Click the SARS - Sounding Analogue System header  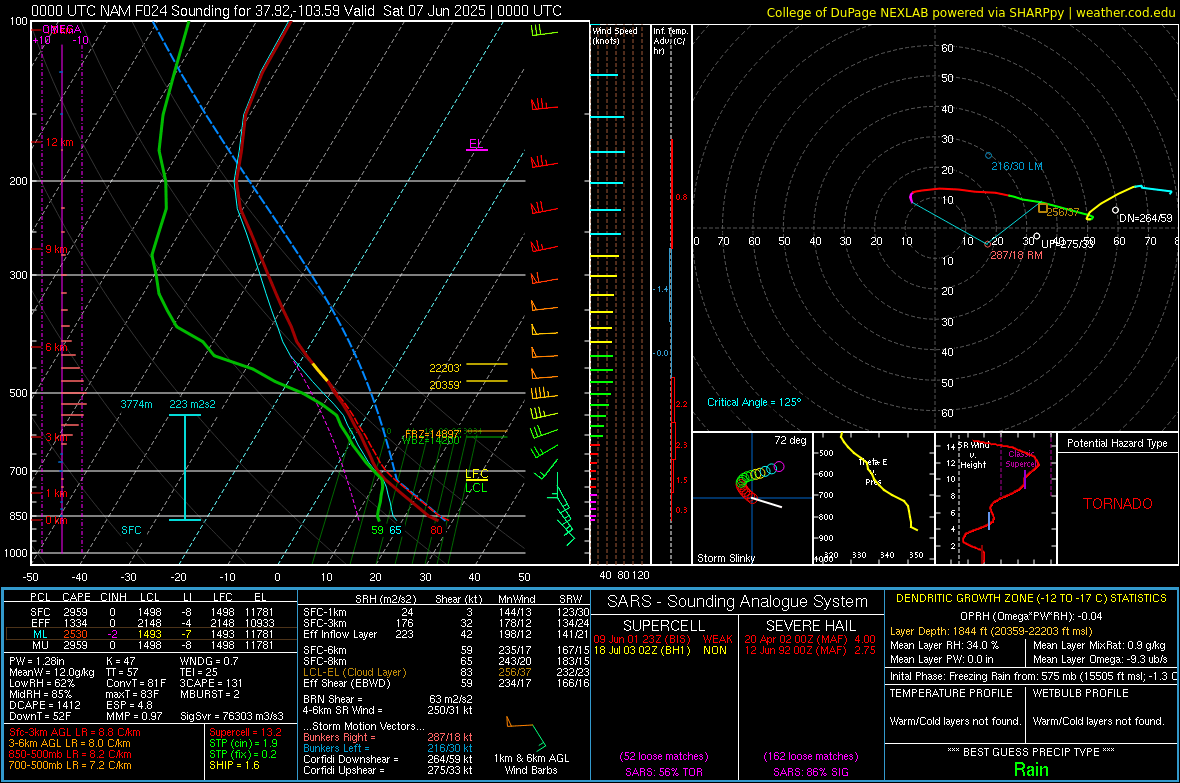click(x=738, y=602)
